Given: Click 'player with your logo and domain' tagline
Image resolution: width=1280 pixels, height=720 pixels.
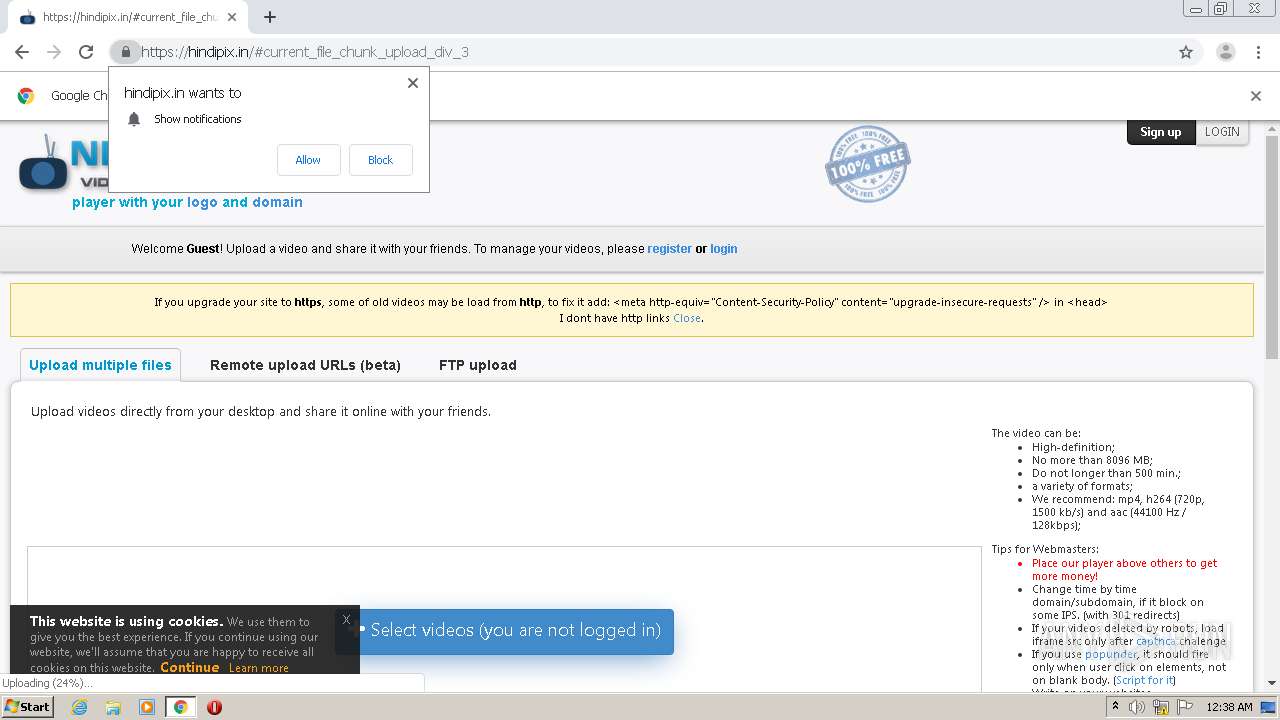Looking at the screenshot, I should coord(187,202).
